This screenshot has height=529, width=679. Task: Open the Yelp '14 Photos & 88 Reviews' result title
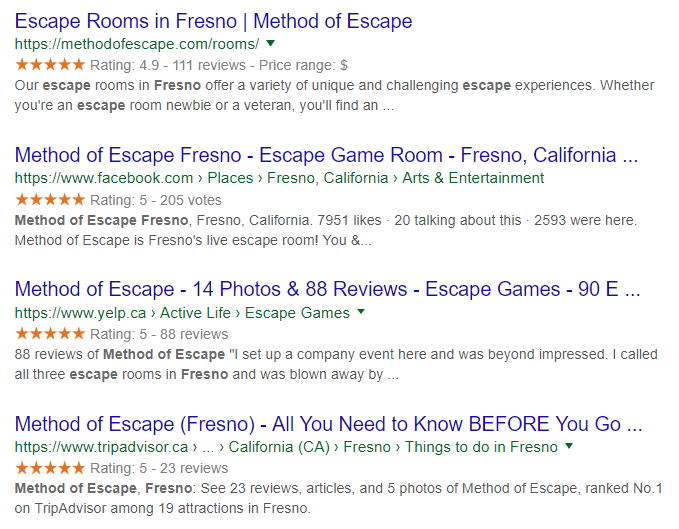(x=326, y=289)
